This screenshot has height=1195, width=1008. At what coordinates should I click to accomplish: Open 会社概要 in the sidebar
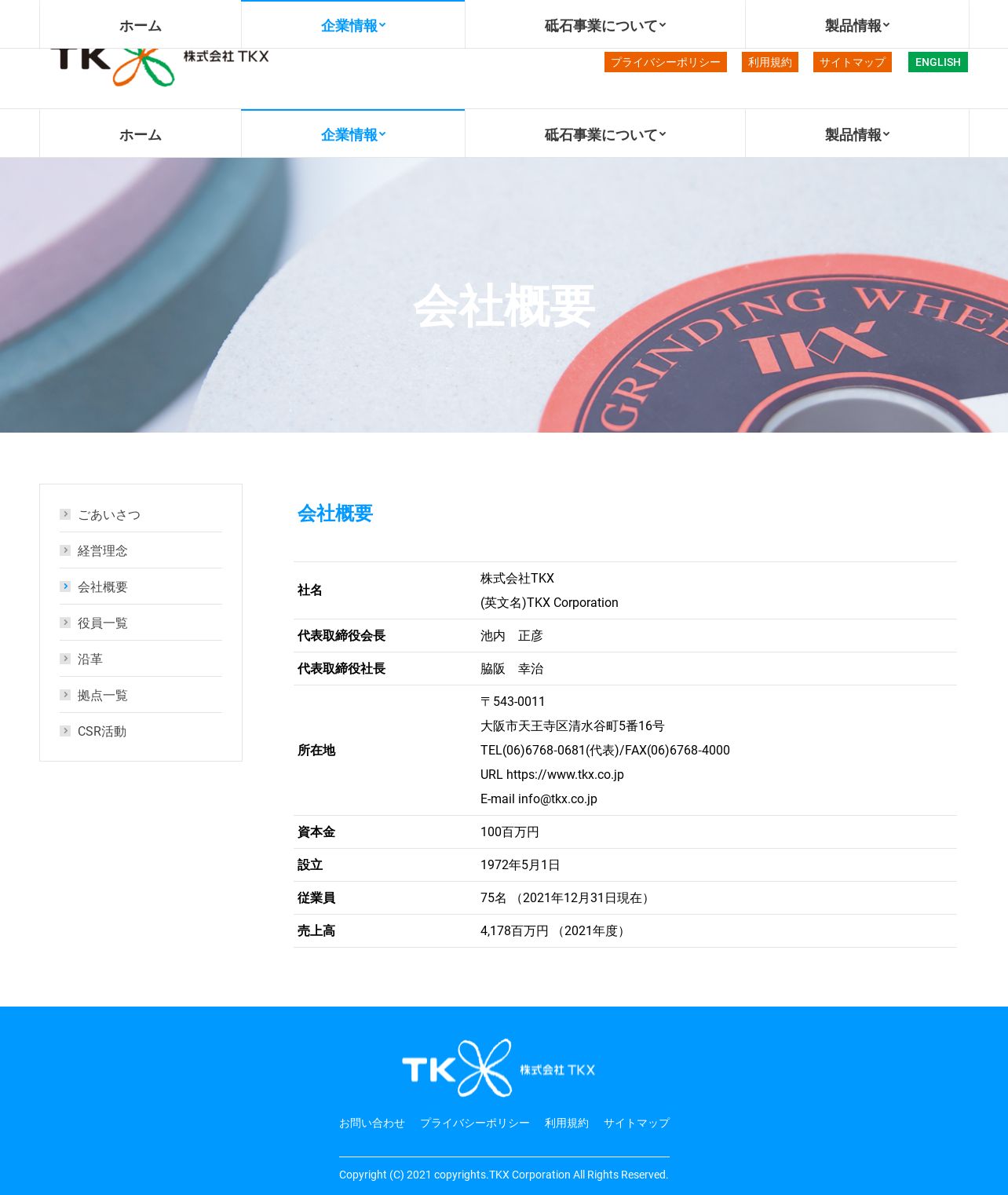pyautogui.click(x=103, y=587)
